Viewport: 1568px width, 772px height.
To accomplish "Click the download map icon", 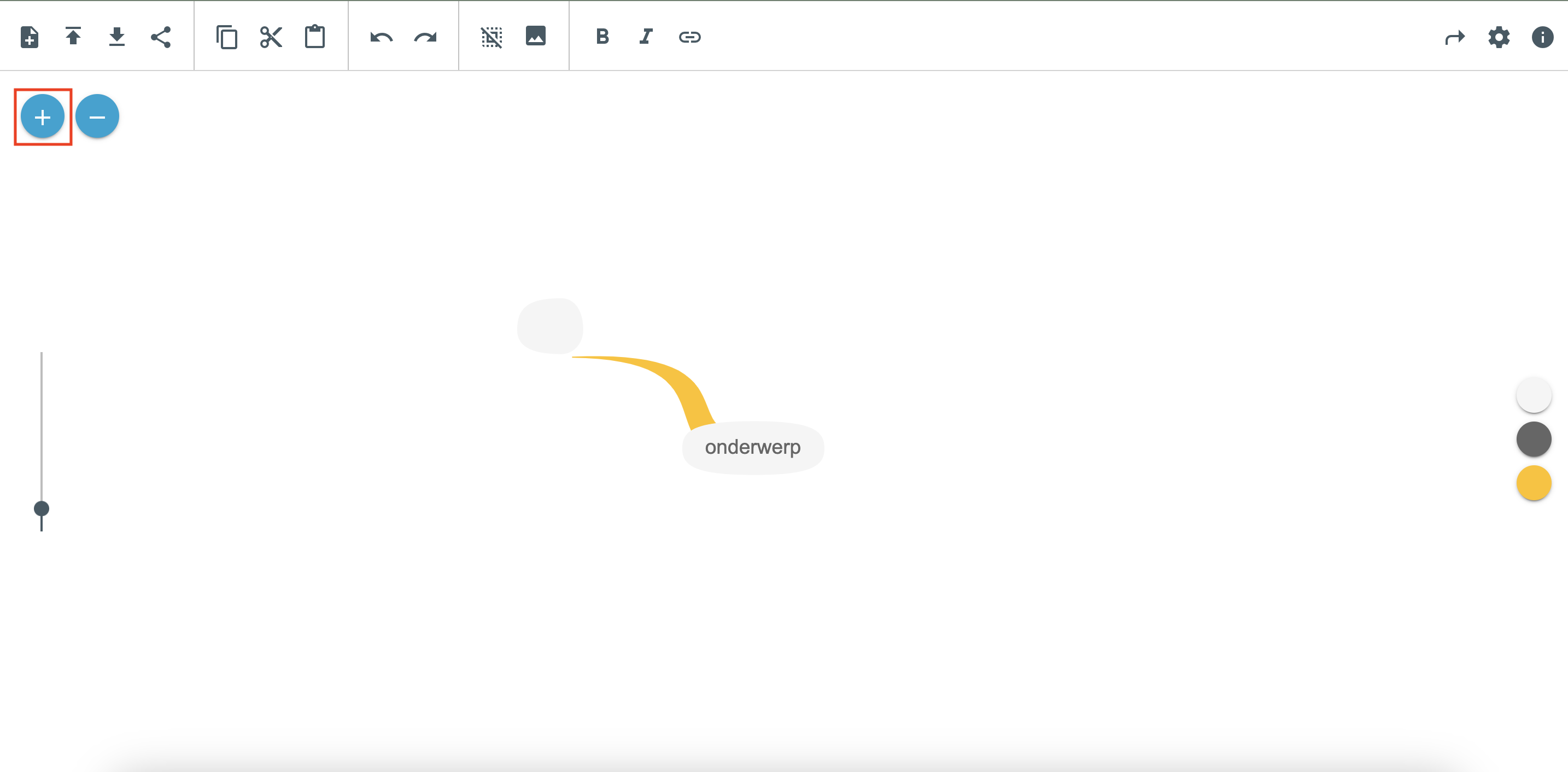I will pos(117,37).
